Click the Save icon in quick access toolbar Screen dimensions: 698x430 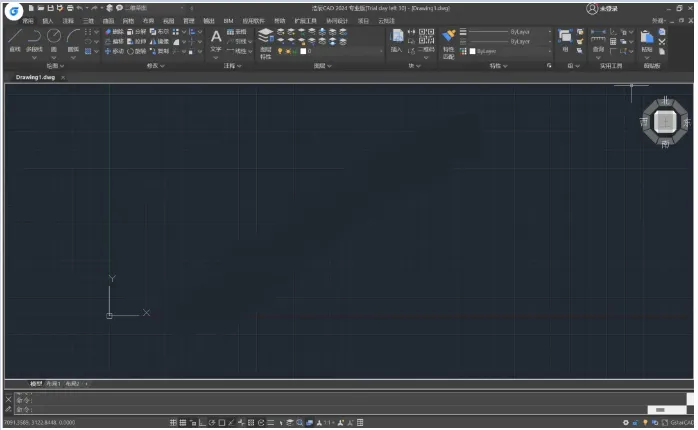coord(50,8)
